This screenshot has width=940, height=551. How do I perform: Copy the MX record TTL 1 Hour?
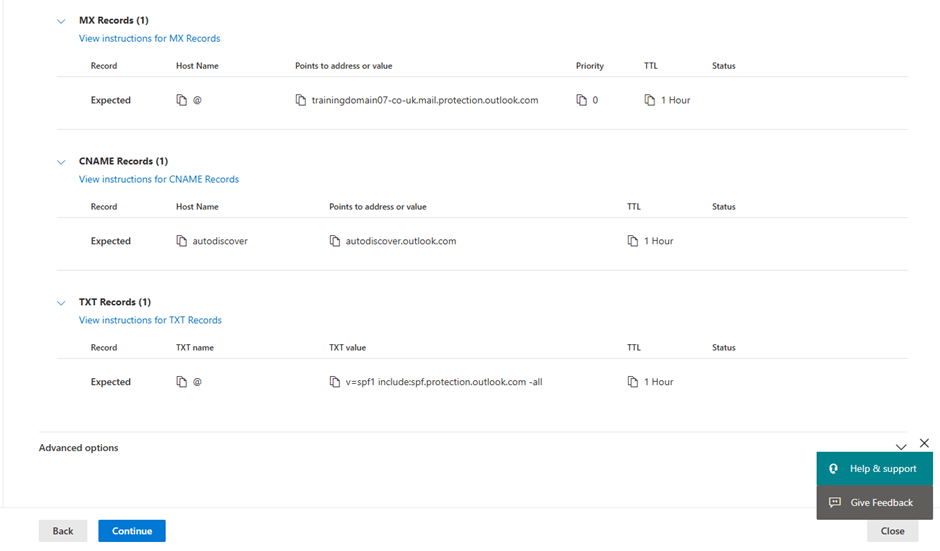tap(649, 100)
